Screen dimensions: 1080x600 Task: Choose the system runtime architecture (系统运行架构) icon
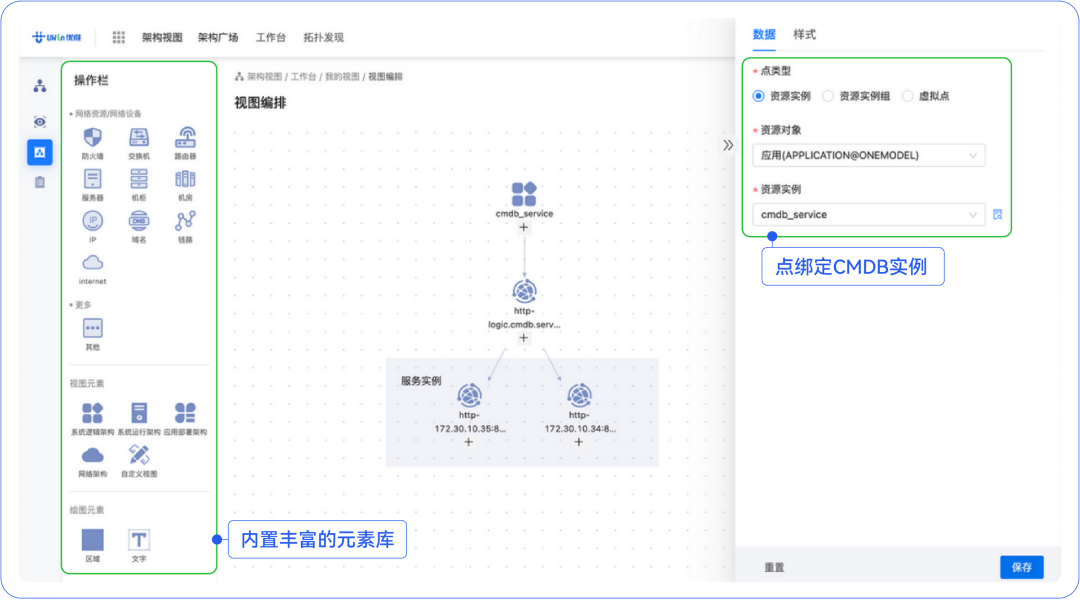click(x=138, y=413)
